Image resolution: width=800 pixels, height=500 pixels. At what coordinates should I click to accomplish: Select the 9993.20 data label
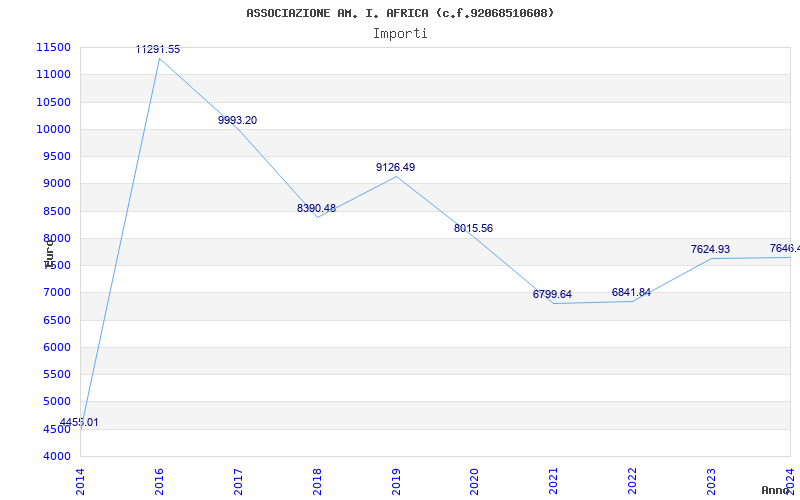pos(237,120)
